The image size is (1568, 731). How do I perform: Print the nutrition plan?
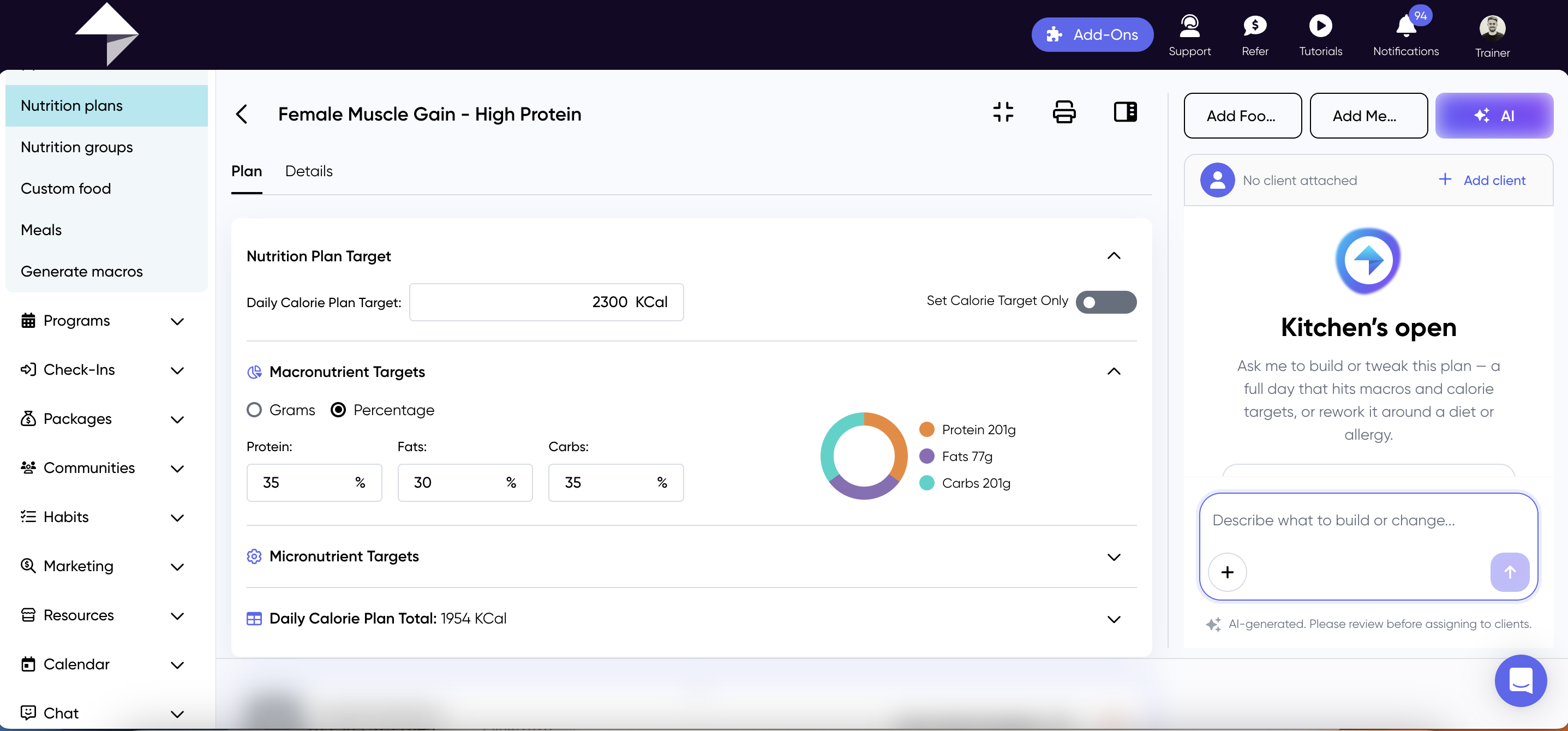pyautogui.click(x=1063, y=112)
